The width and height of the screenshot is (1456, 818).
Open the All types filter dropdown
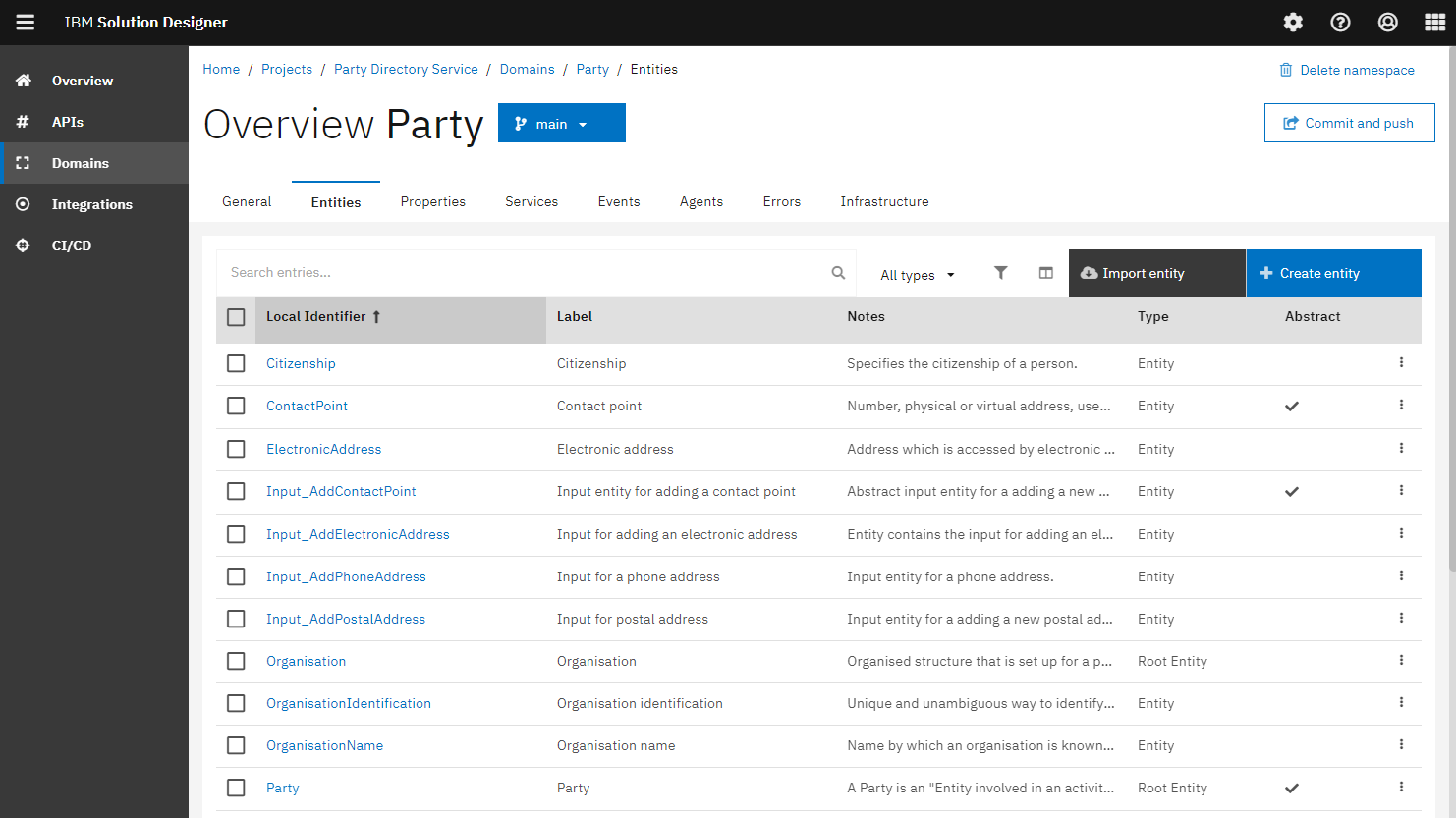click(917, 275)
